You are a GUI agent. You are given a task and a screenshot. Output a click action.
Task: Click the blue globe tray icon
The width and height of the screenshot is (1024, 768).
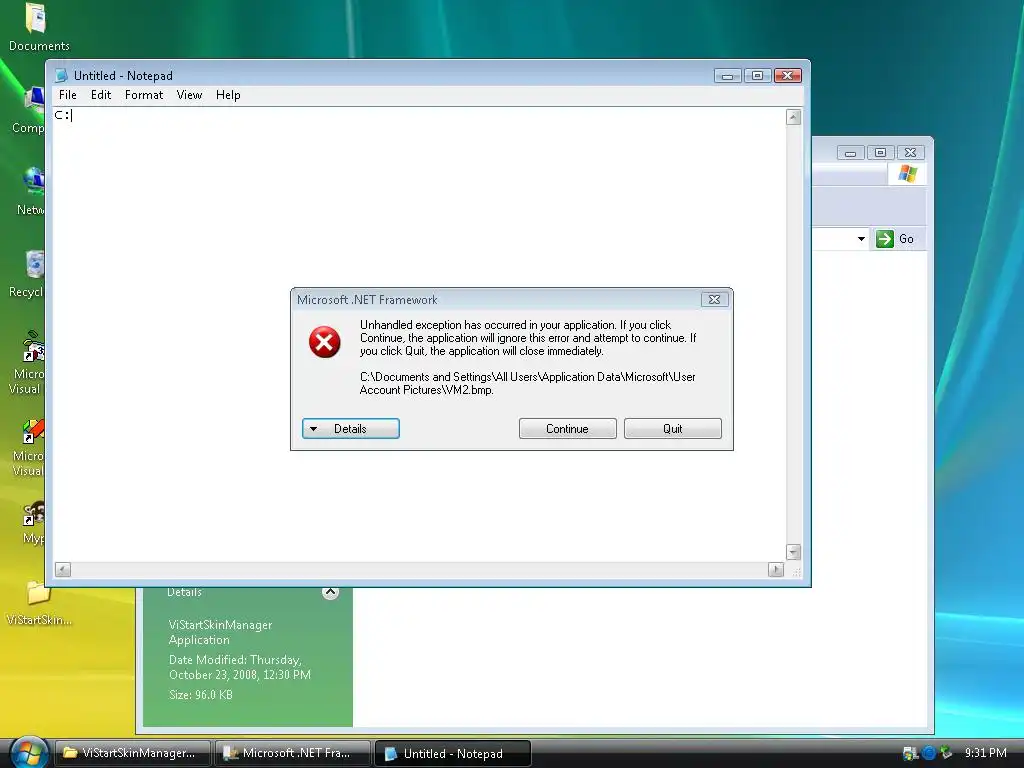[929, 753]
